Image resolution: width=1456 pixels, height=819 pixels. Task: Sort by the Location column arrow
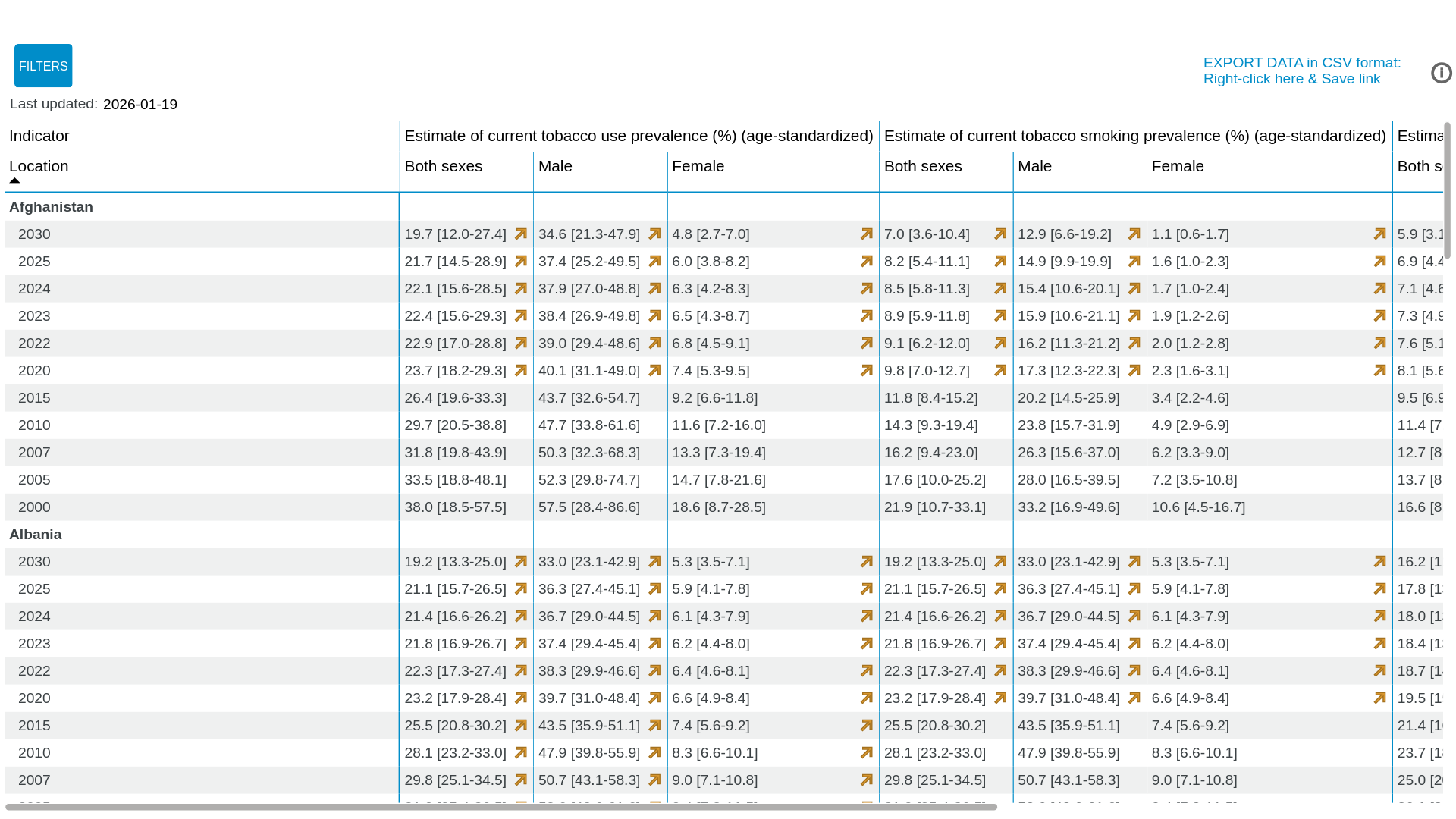click(x=14, y=180)
